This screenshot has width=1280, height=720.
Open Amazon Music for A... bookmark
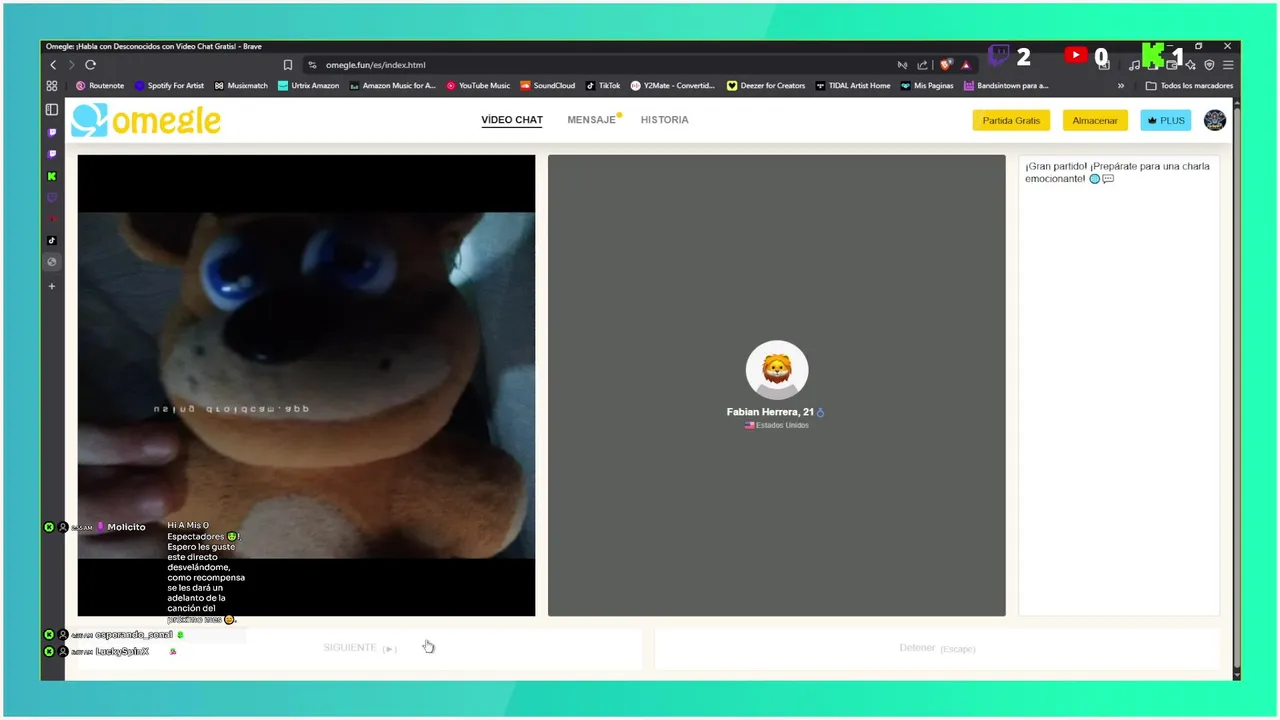(x=393, y=86)
